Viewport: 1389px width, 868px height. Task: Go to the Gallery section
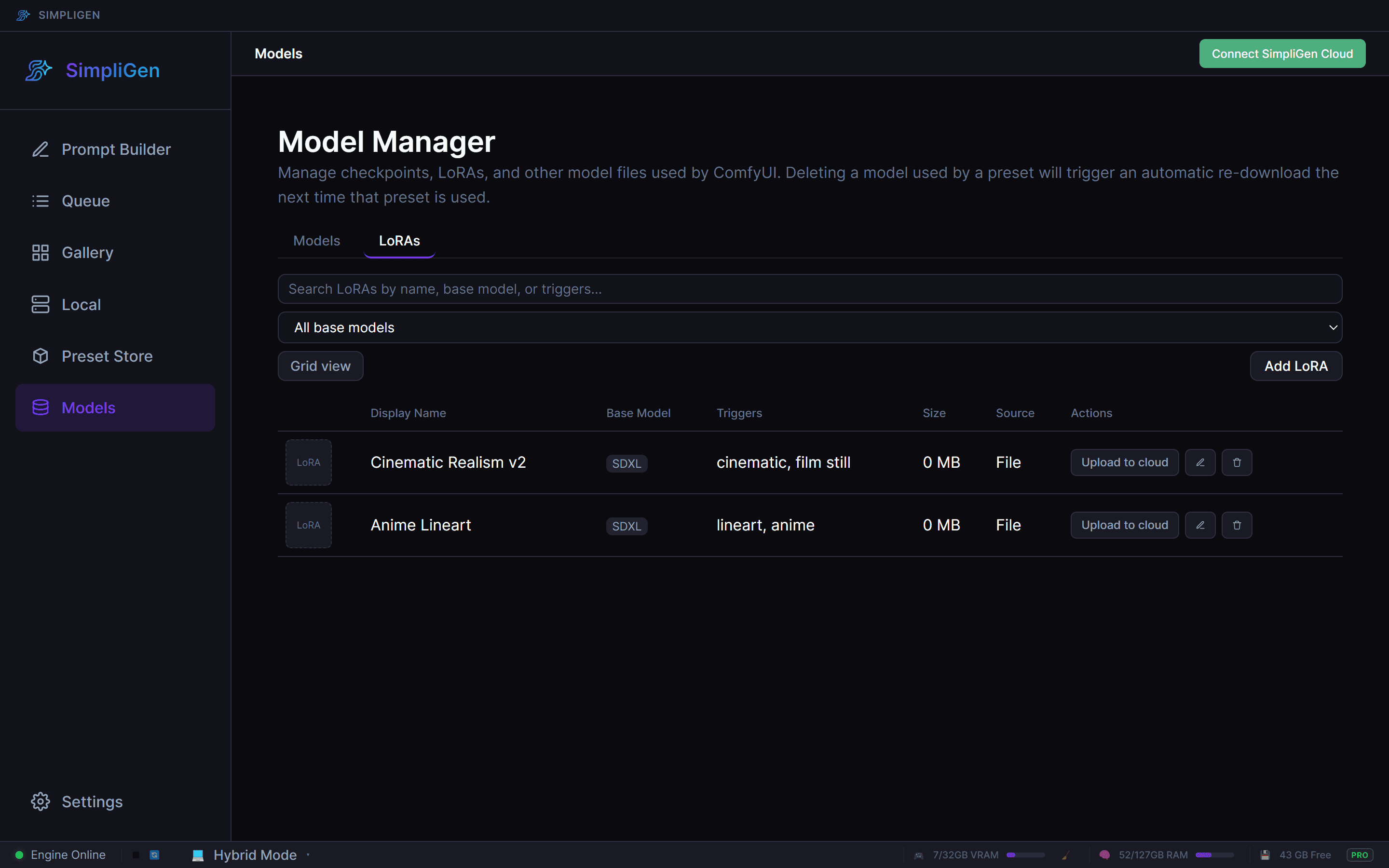pos(115,253)
